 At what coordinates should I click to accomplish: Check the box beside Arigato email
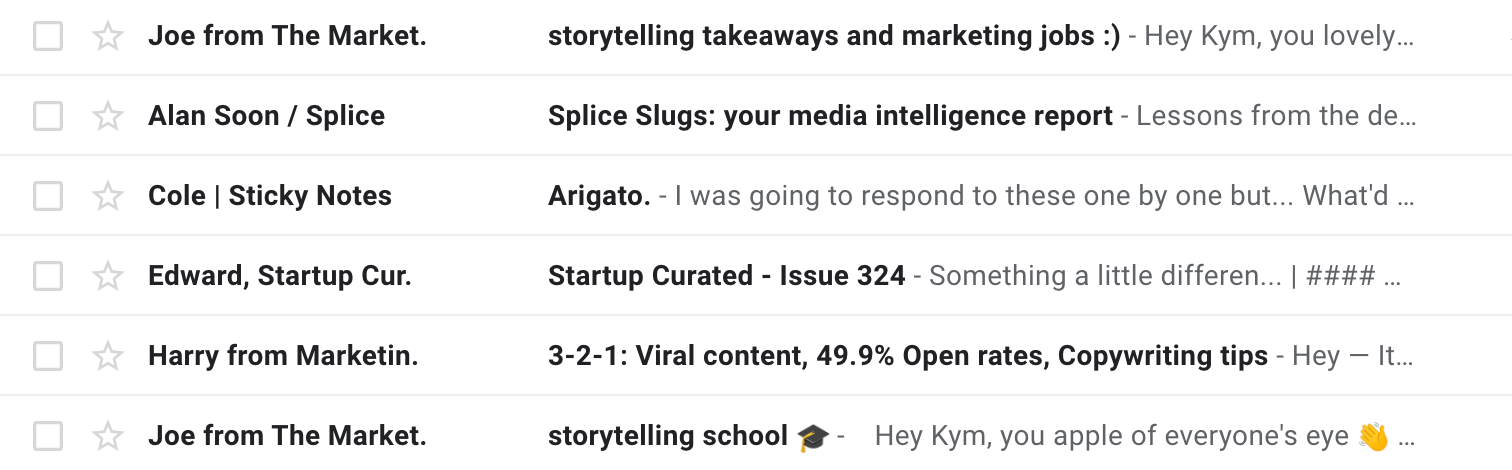[48, 196]
